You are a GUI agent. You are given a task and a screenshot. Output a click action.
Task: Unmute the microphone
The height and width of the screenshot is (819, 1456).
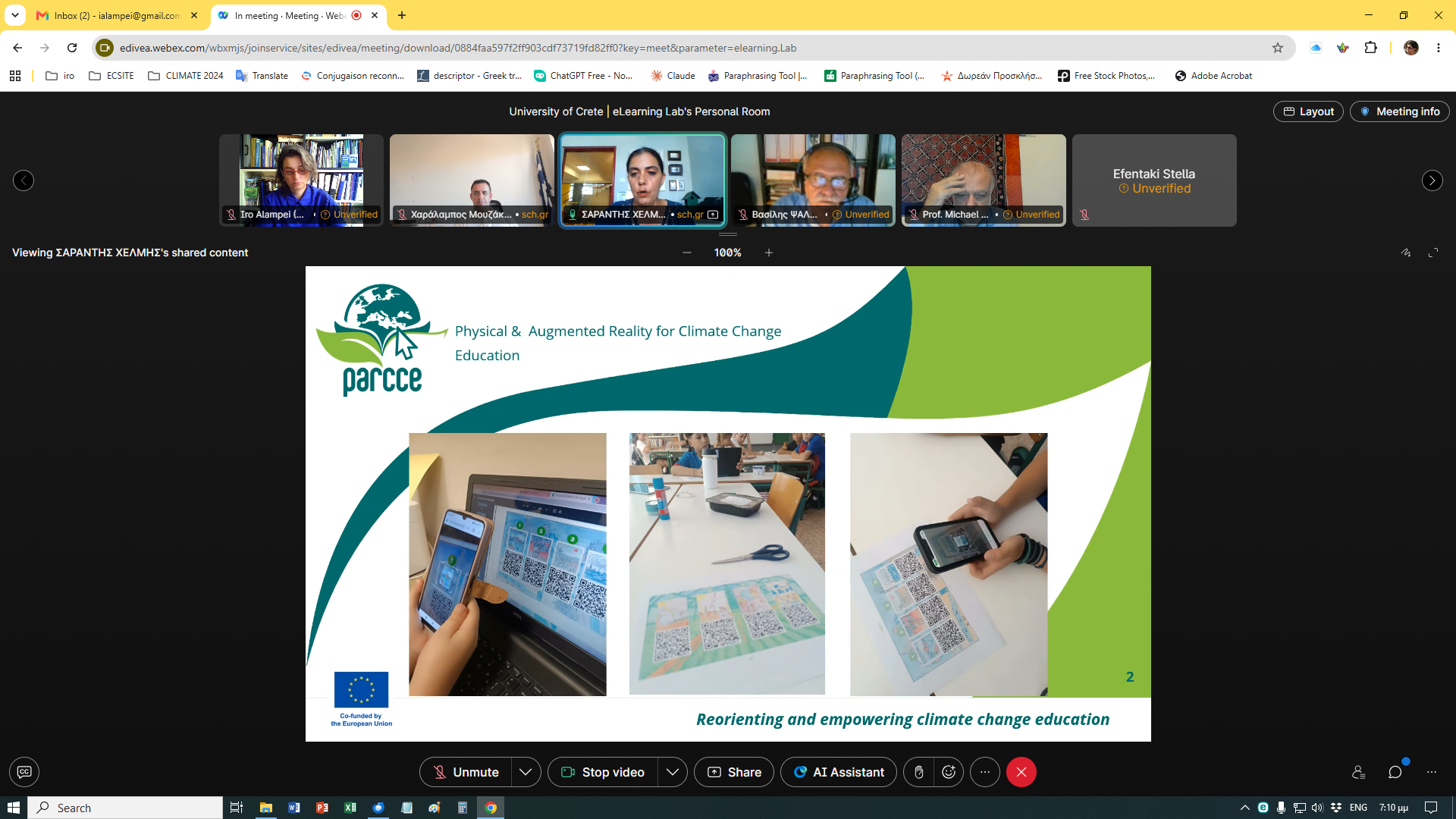(x=466, y=772)
